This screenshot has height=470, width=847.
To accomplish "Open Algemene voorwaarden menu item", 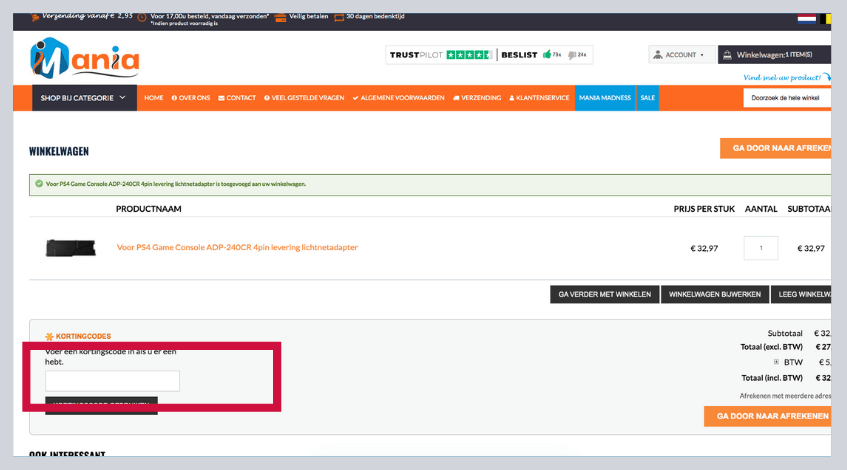I will point(399,98).
